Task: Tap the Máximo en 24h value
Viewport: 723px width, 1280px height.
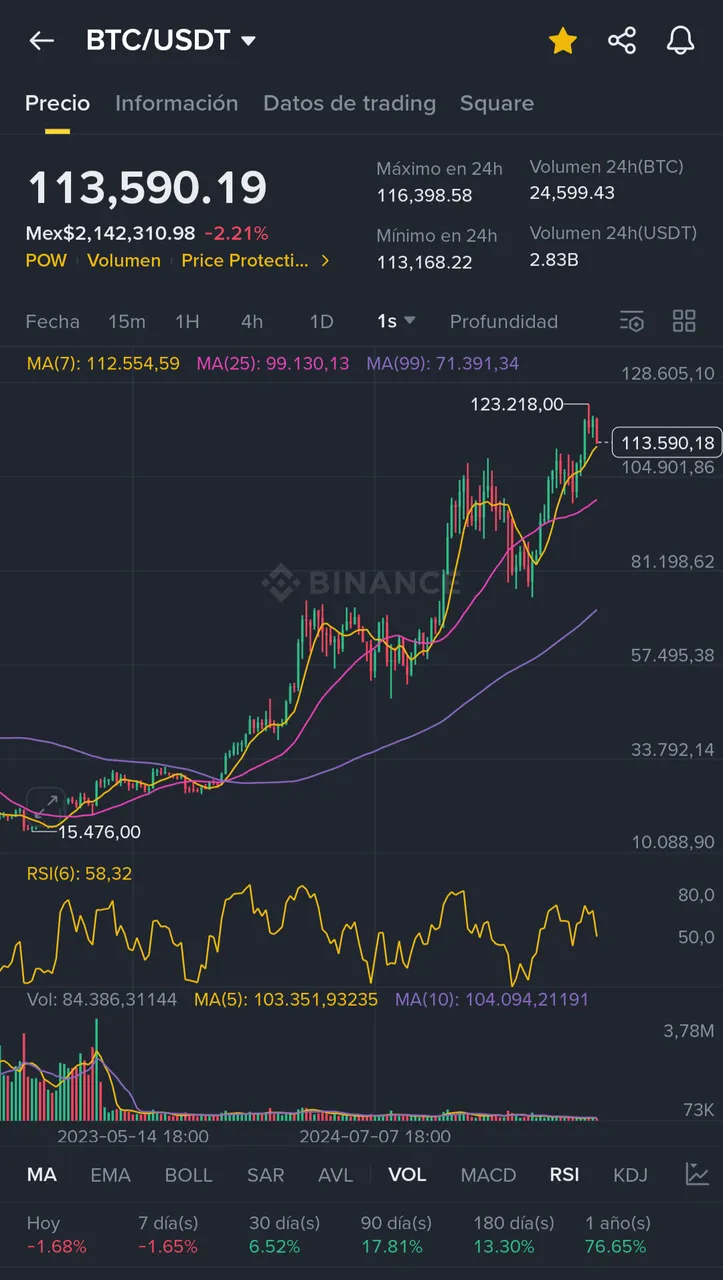Action: point(424,195)
